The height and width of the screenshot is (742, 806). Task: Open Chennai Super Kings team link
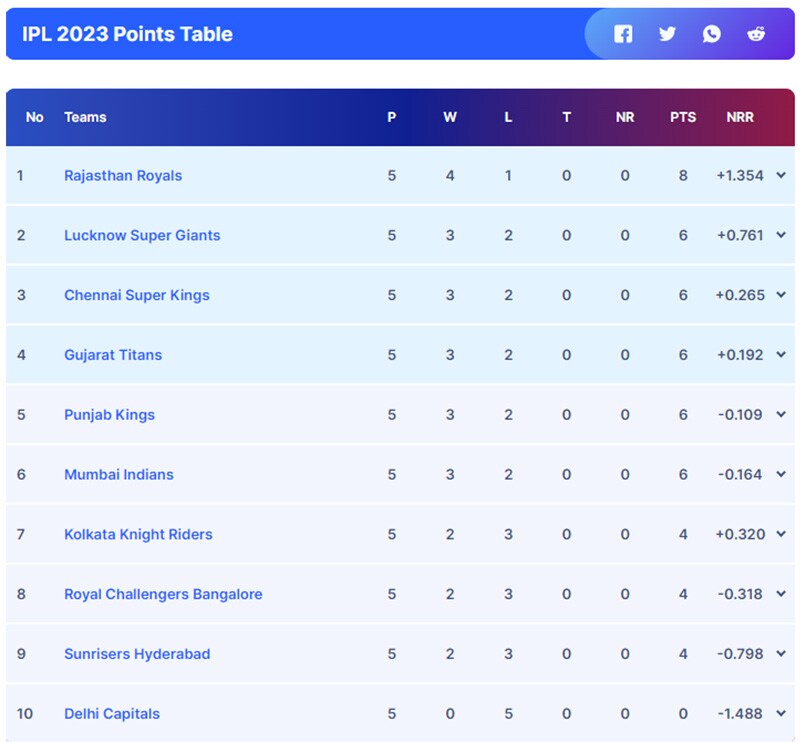137,295
